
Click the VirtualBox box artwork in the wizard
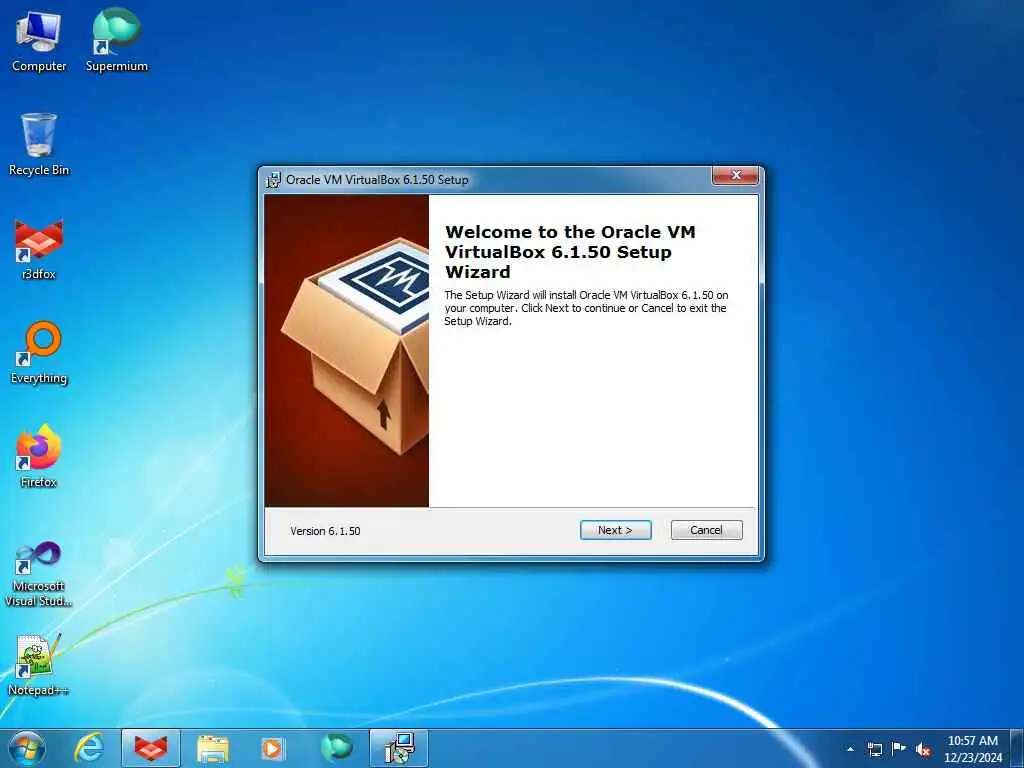click(x=347, y=351)
